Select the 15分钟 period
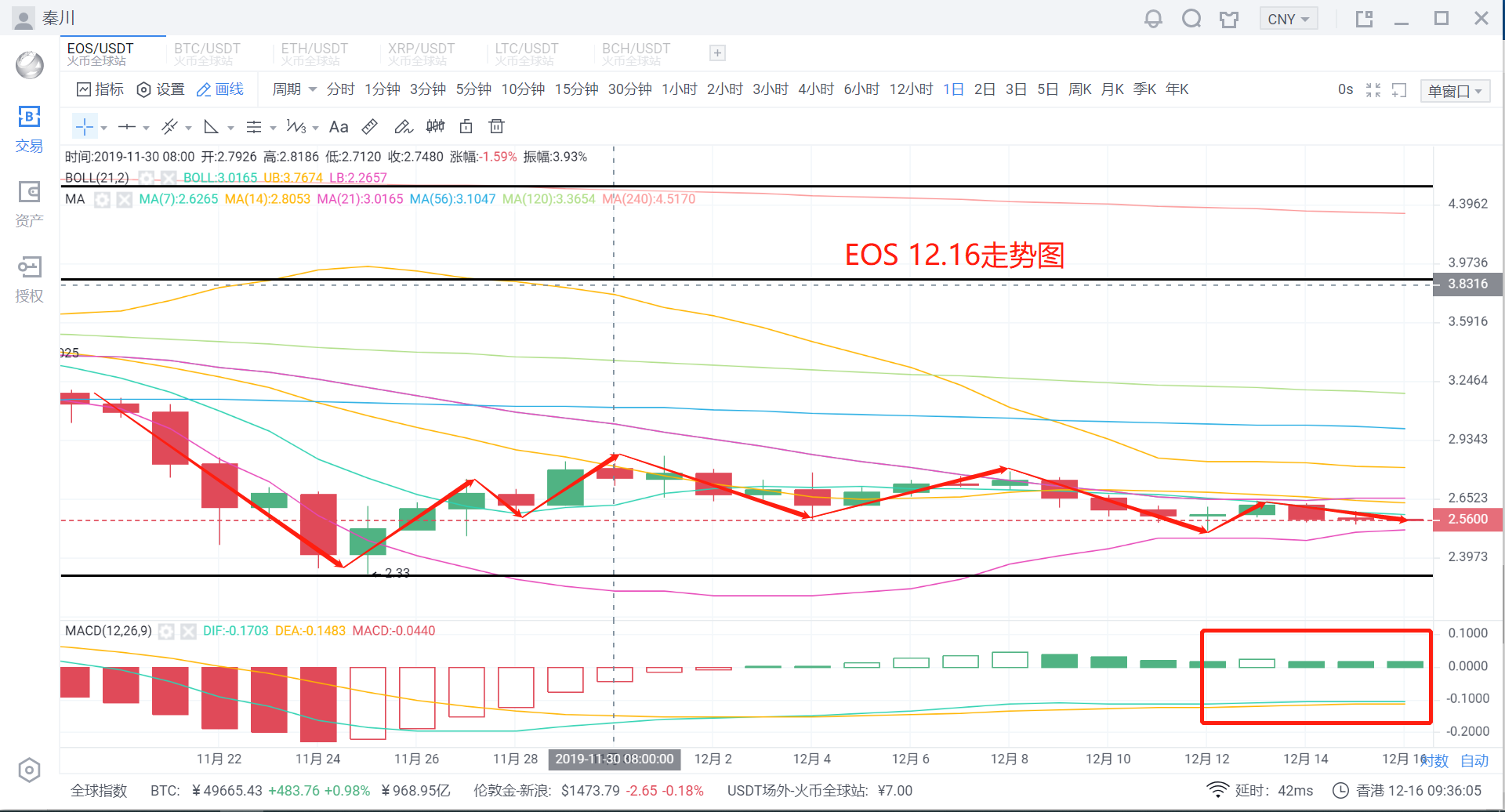 click(x=577, y=89)
